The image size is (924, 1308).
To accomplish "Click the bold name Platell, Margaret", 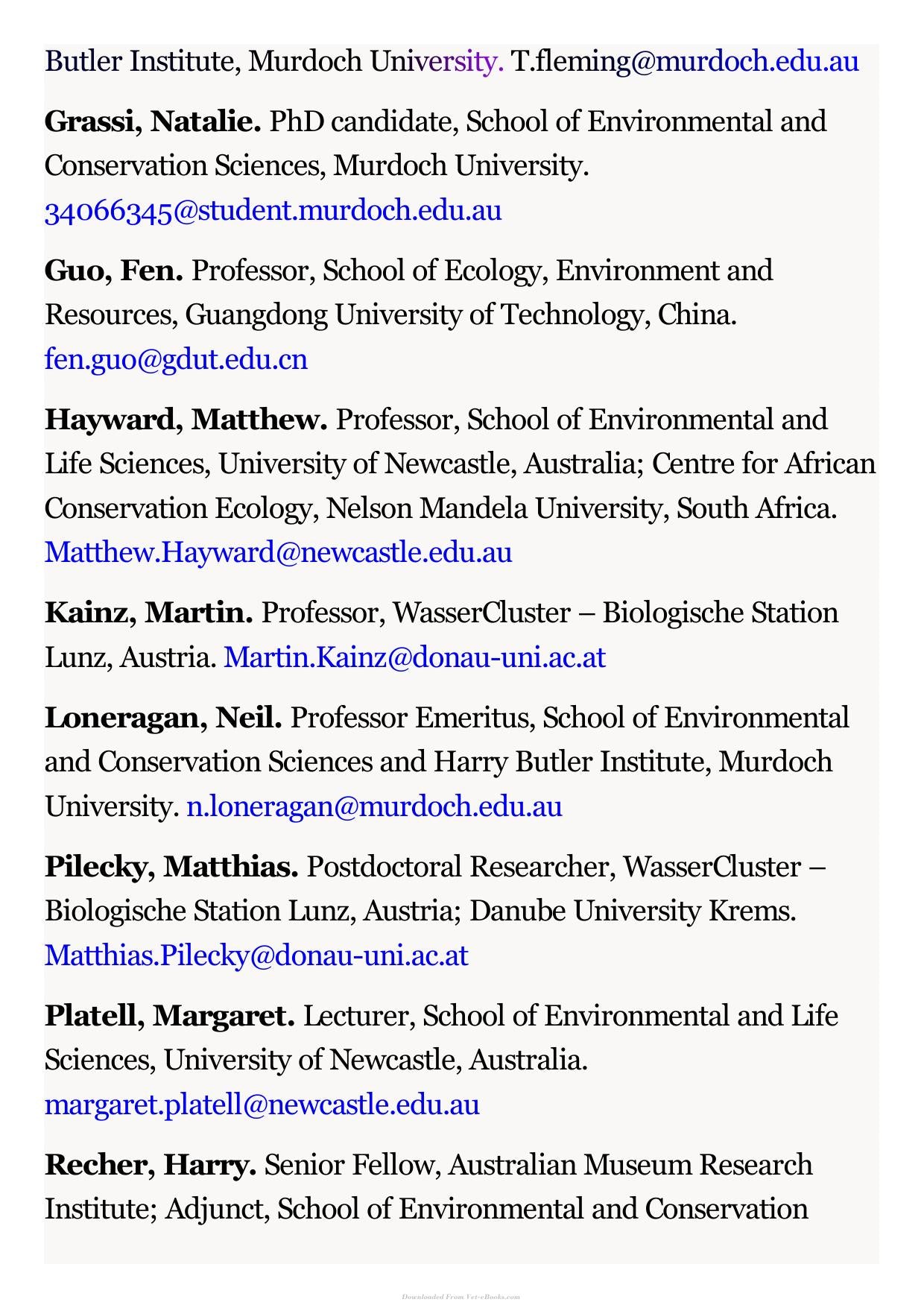I will click(170, 1016).
